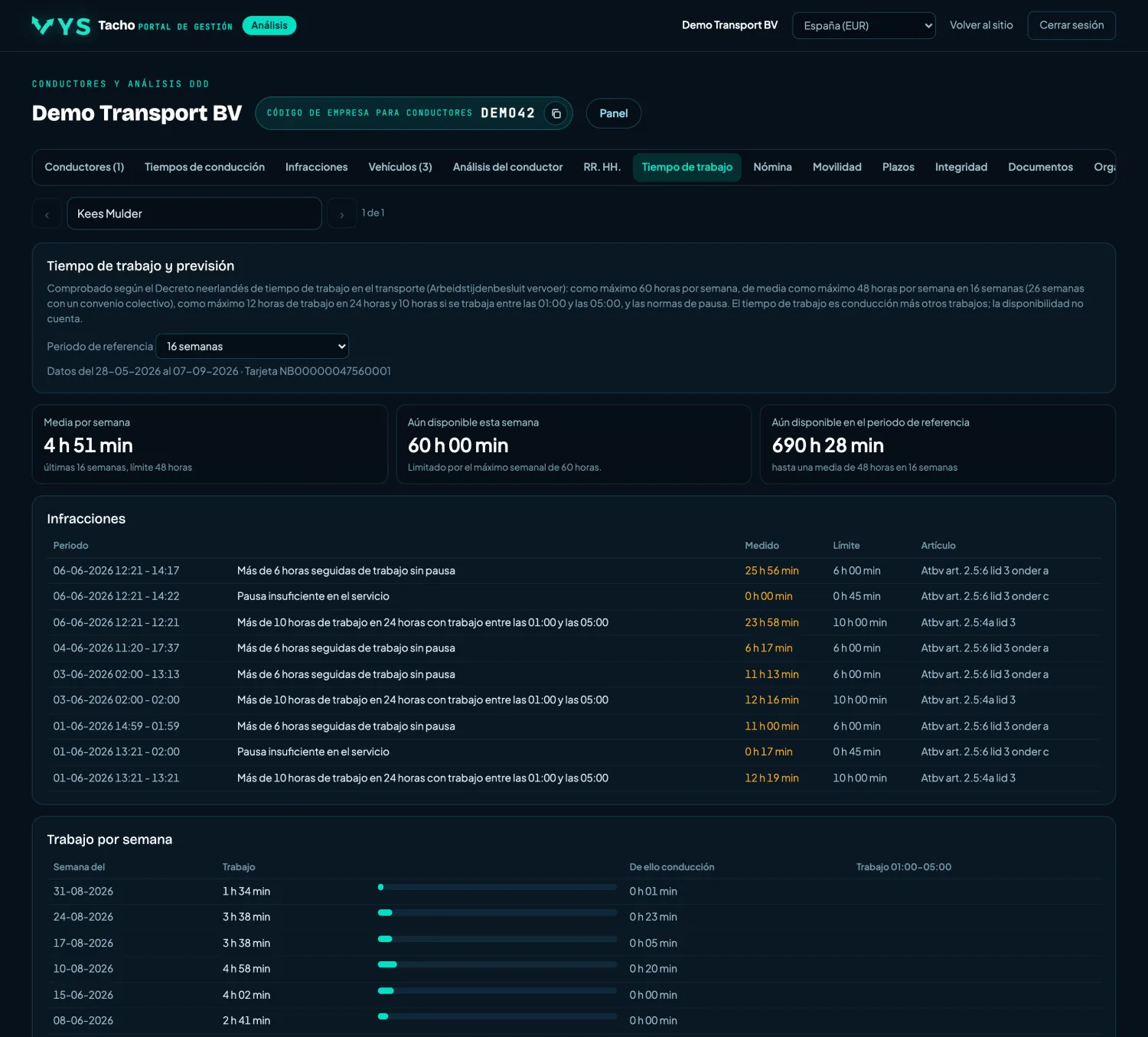Click Demo Transport BV in header bar
The width and height of the screenshot is (1148, 1037).
tap(729, 25)
